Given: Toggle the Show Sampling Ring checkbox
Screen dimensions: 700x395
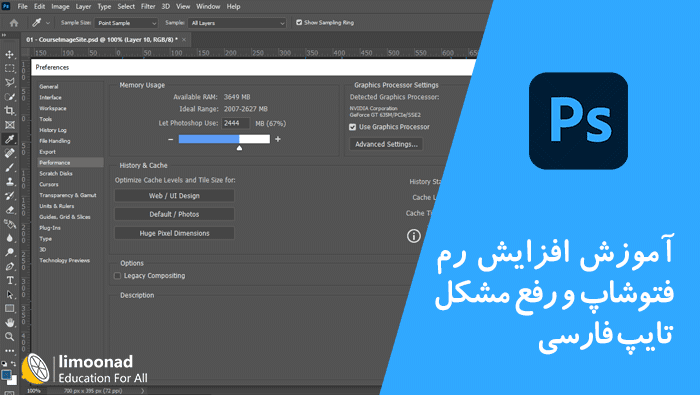Looking at the screenshot, I should pyautogui.click(x=299, y=22).
